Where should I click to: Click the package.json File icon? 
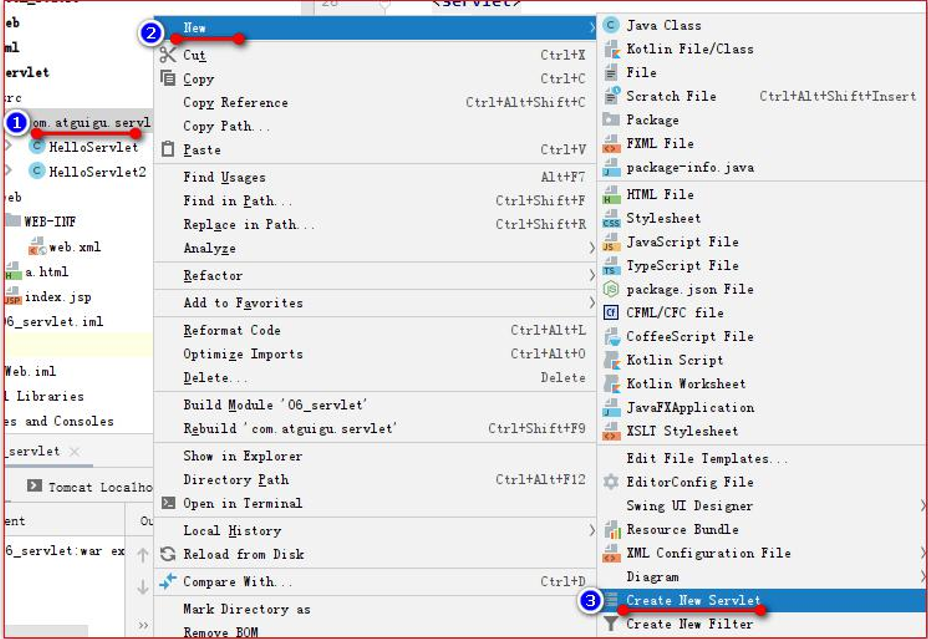pyautogui.click(x=611, y=289)
